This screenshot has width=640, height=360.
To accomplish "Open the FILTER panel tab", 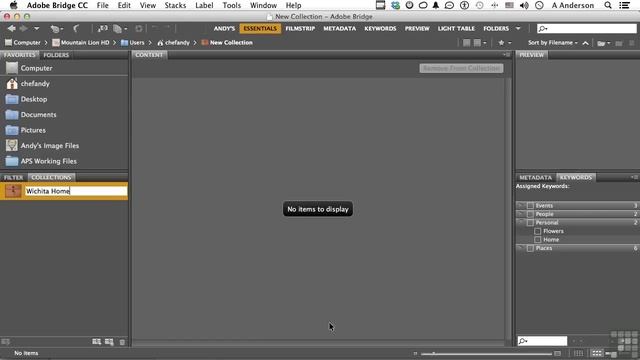I will (x=13, y=178).
